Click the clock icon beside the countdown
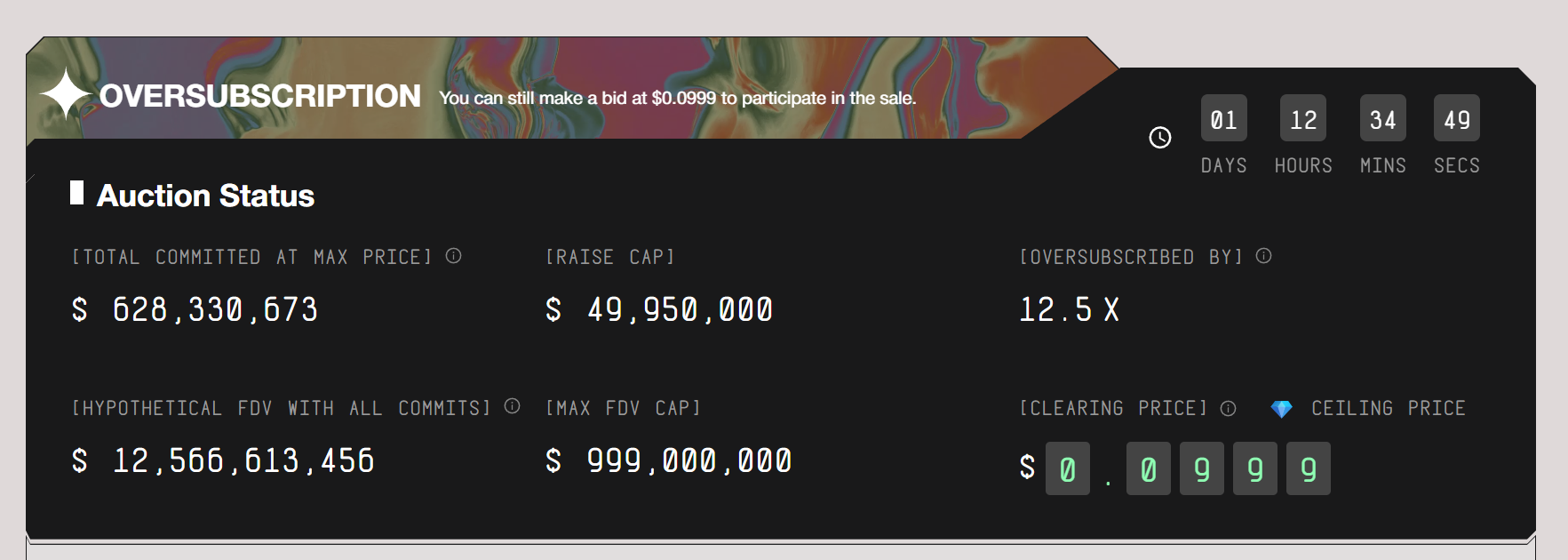This screenshot has height=560, width=1568. (x=1159, y=138)
